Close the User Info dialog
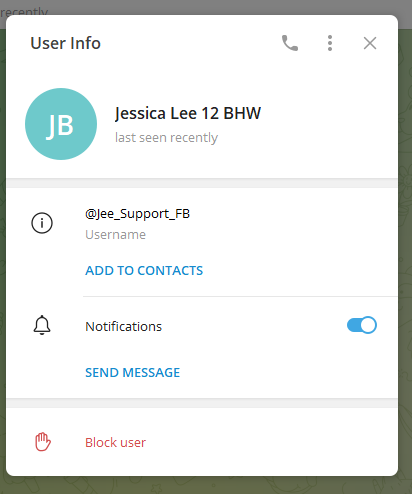The height and width of the screenshot is (494, 412). tap(370, 43)
